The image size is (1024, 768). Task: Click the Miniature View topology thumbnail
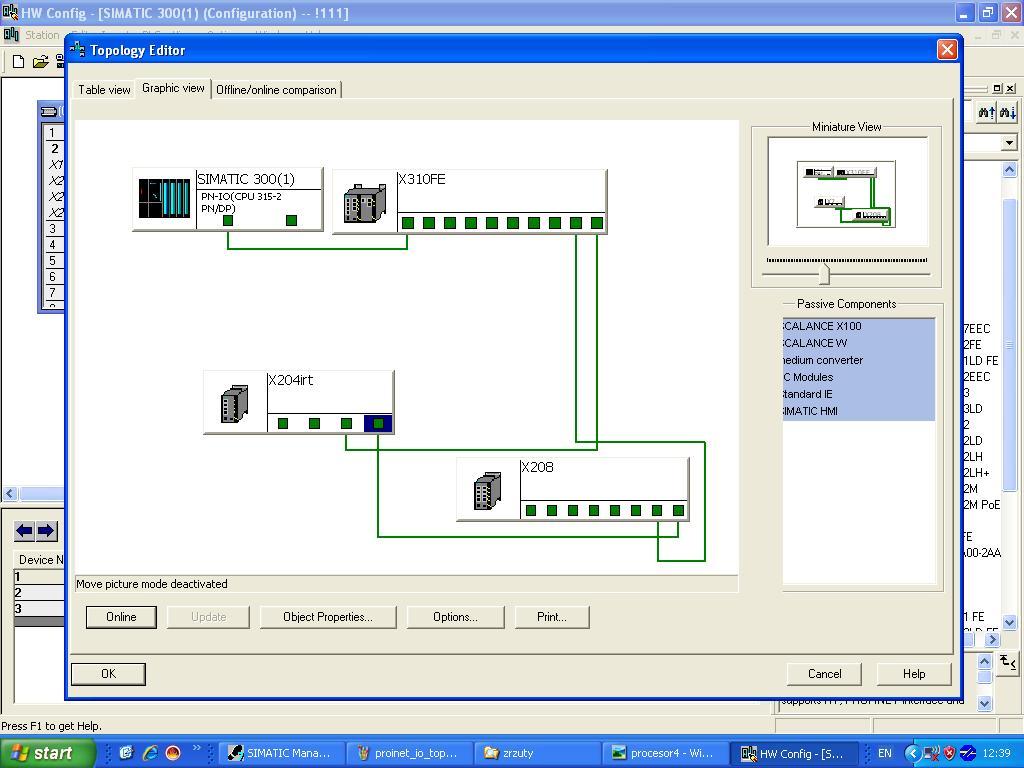coord(846,195)
